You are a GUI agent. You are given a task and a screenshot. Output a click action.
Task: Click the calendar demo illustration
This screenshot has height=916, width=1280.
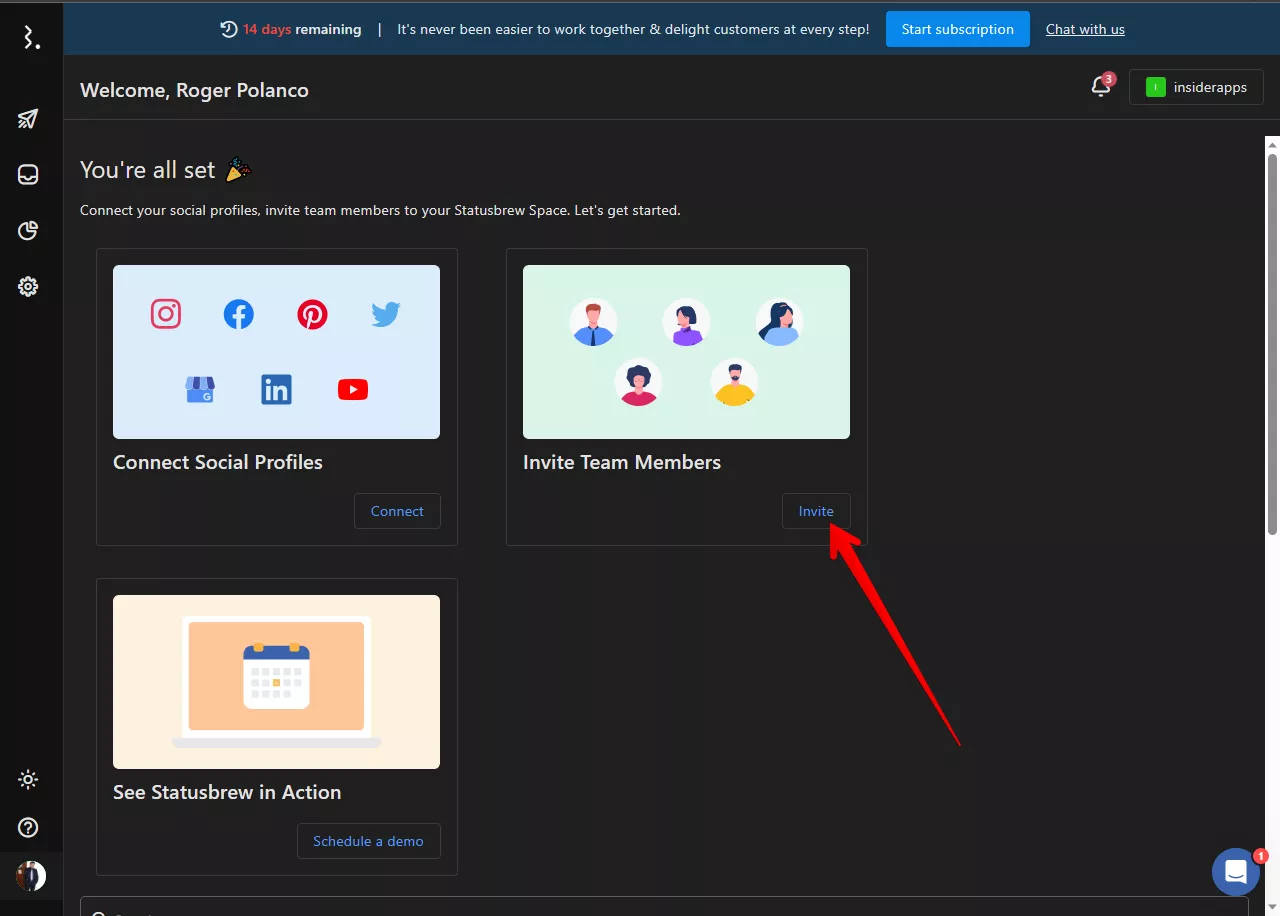tap(276, 682)
